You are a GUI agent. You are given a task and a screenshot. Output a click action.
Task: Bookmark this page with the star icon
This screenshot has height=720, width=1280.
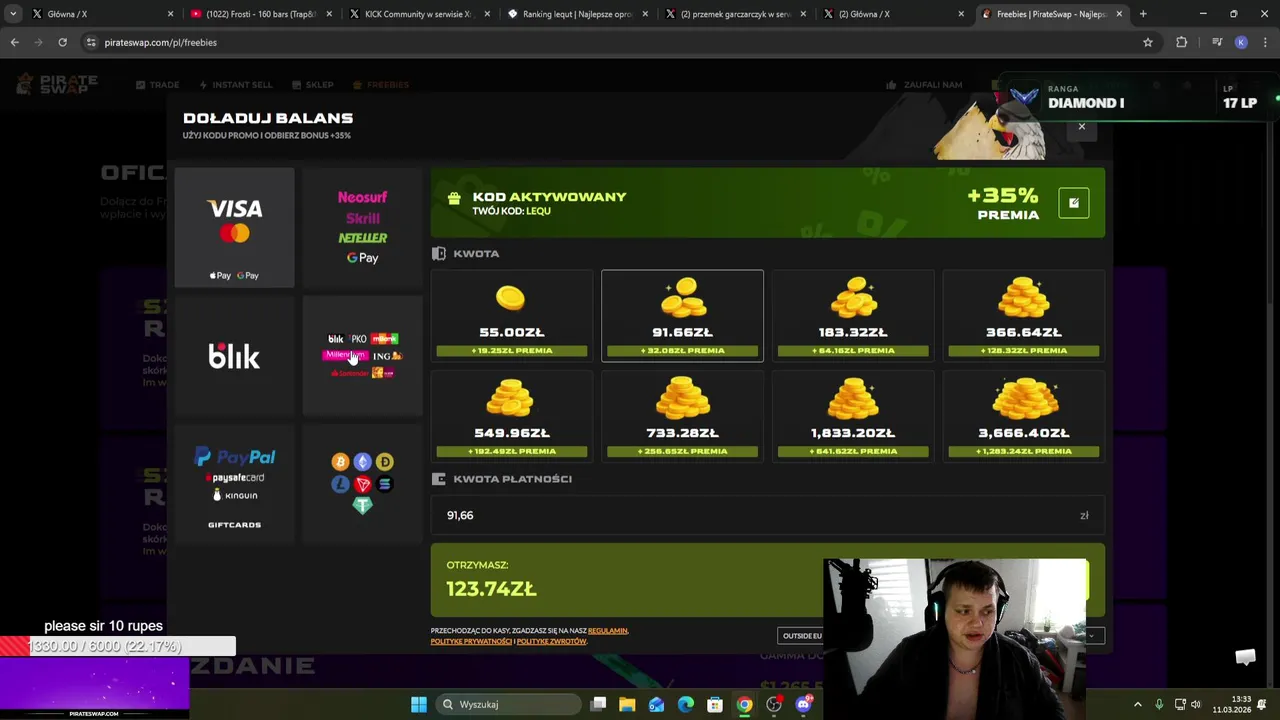tap(1148, 42)
